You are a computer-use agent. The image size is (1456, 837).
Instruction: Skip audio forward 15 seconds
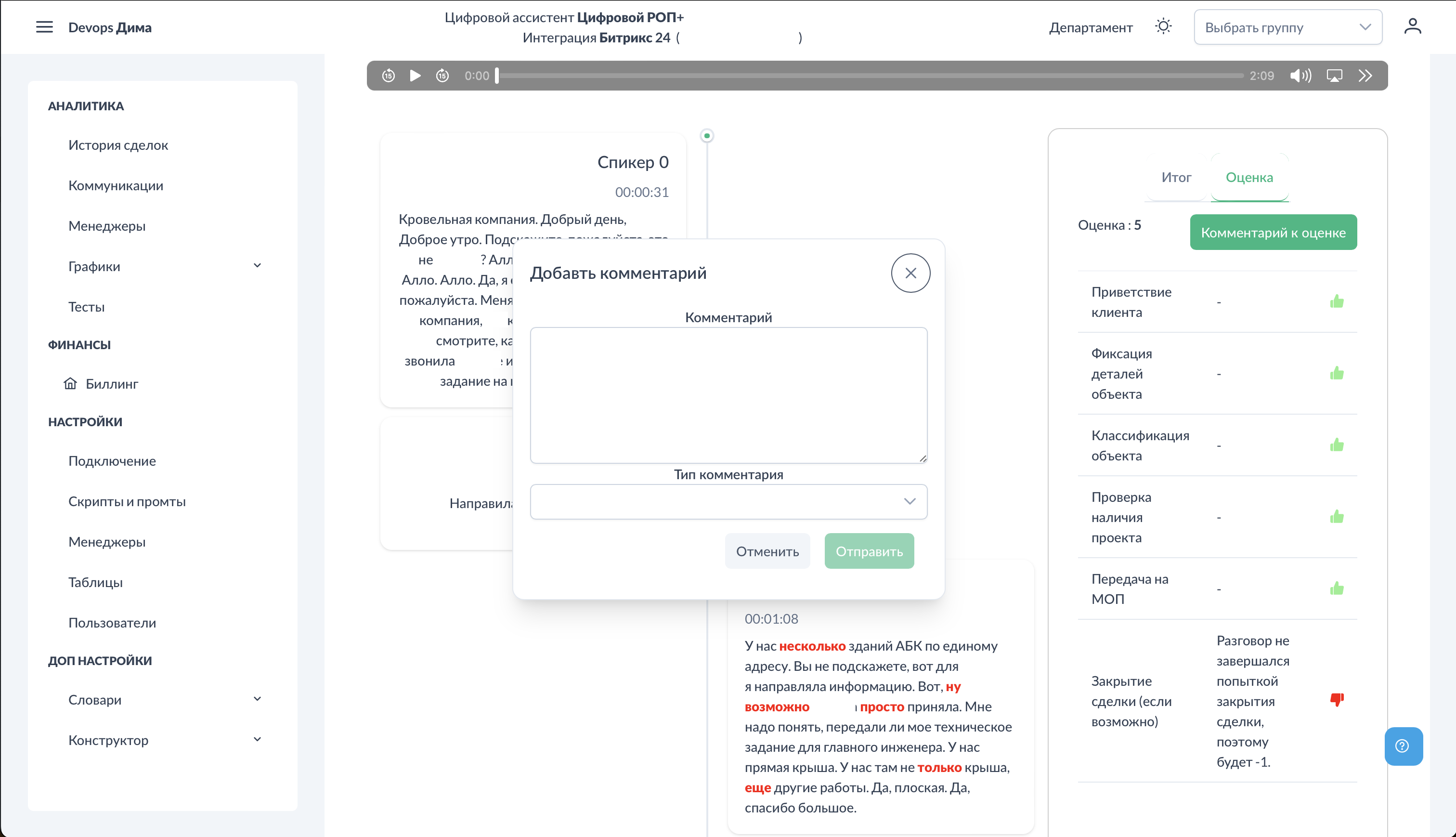pyautogui.click(x=442, y=75)
